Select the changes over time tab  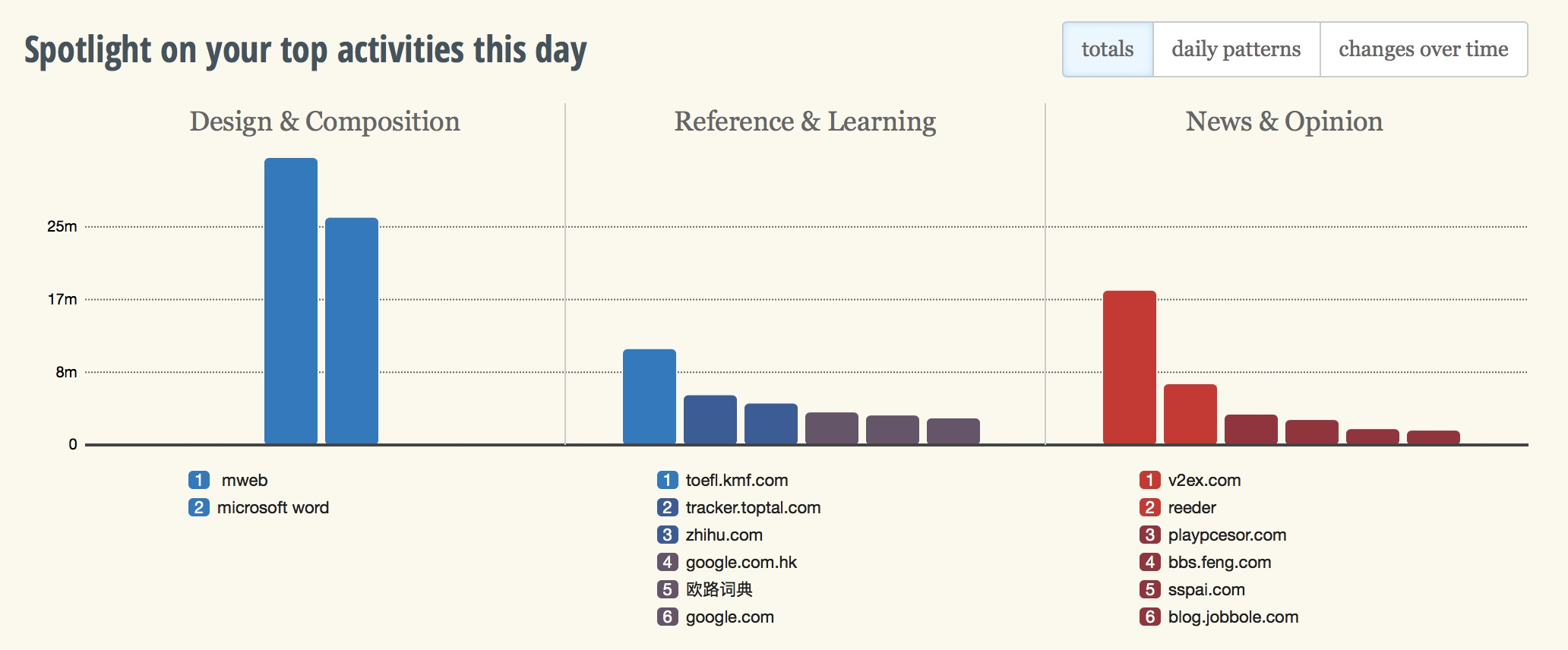(1424, 49)
